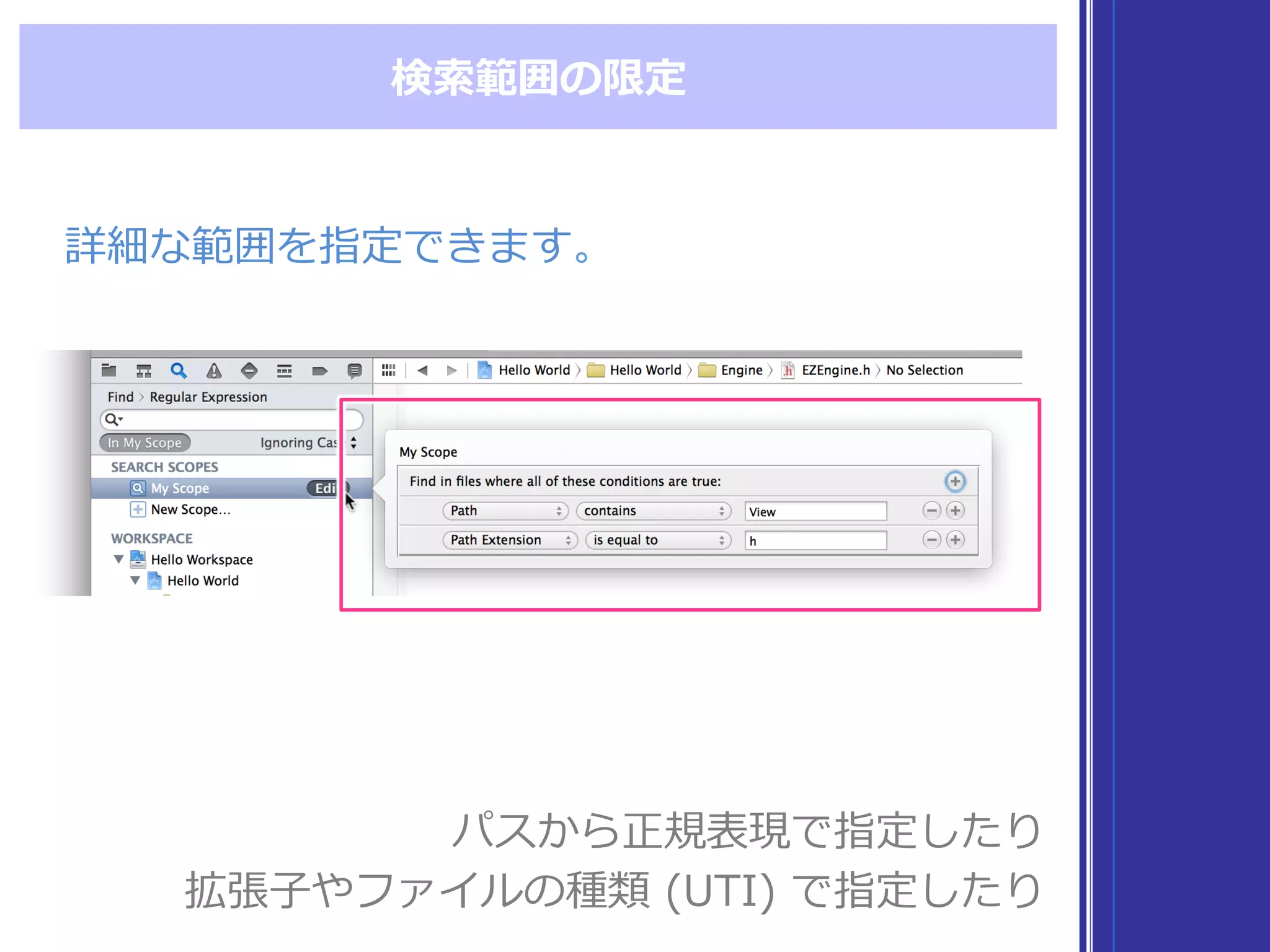Click the search text field
1270x952 pixels.
click(x=231, y=420)
